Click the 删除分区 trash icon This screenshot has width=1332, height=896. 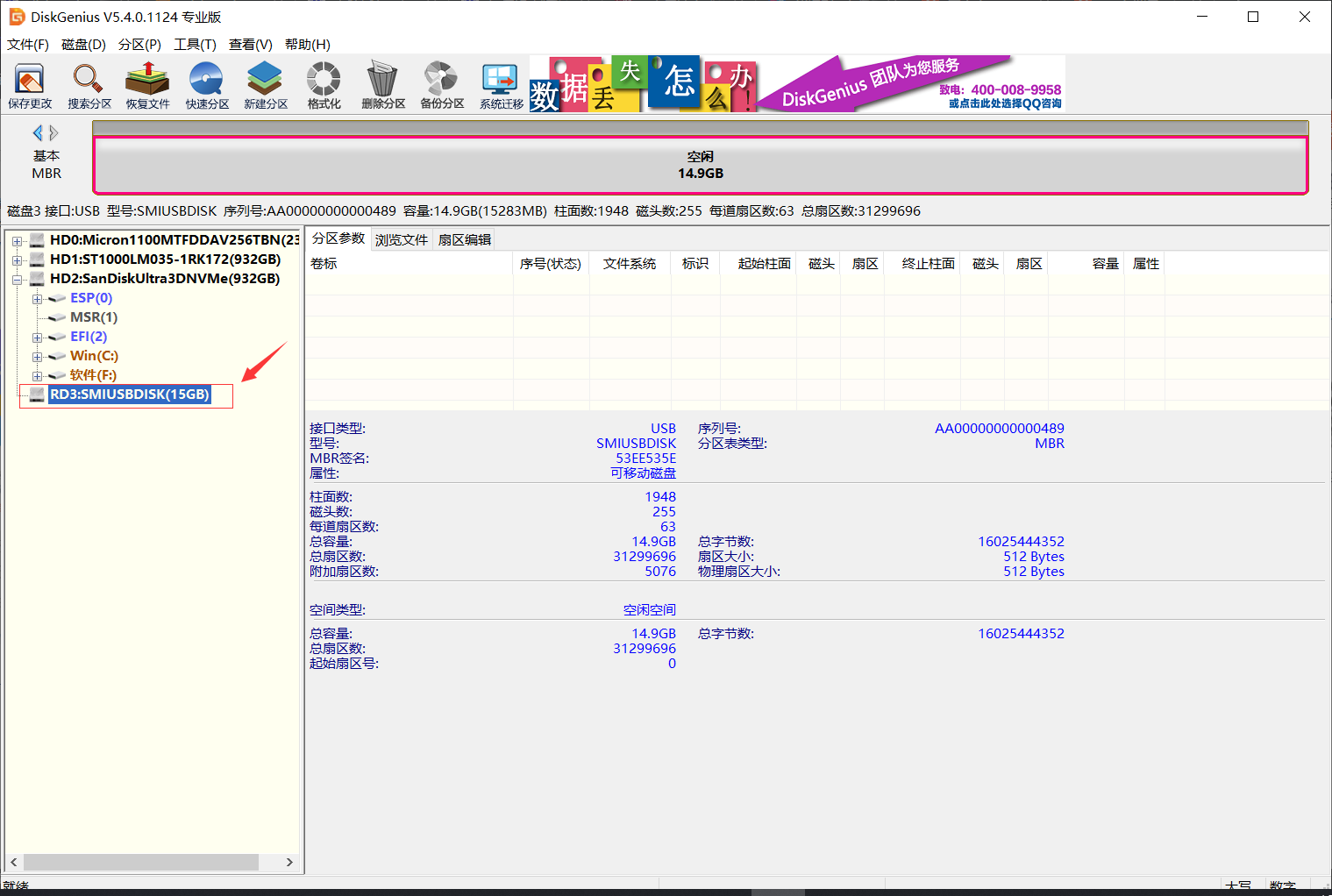382,84
